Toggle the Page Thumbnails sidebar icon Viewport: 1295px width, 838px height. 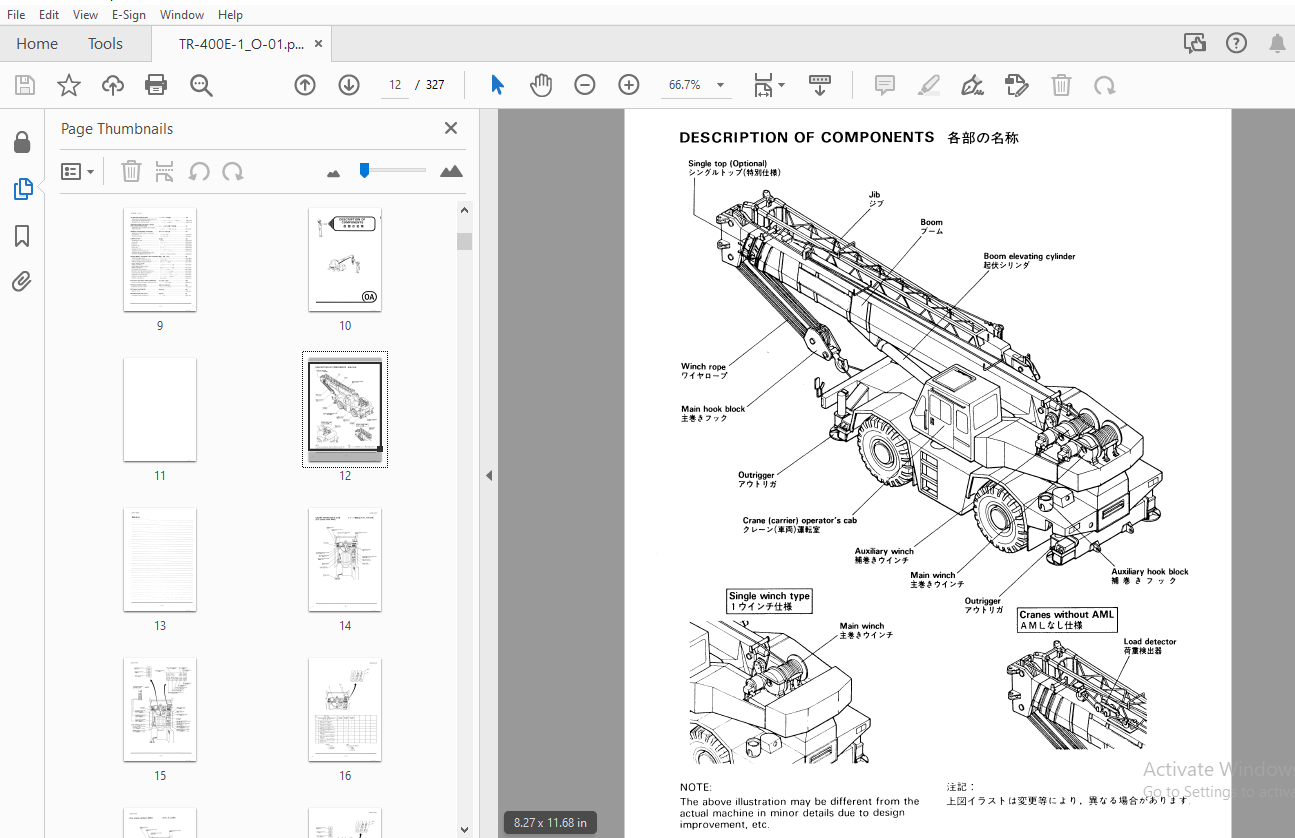point(22,189)
